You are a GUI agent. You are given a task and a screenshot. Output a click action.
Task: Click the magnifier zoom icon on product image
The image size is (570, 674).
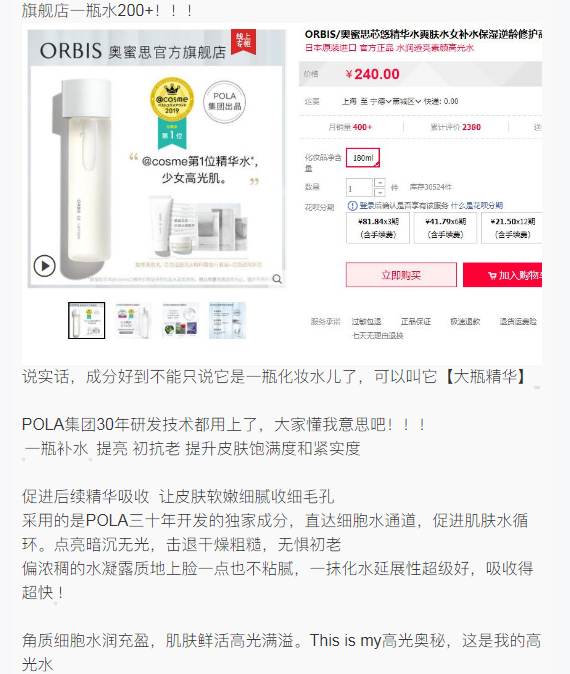click(277, 279)
